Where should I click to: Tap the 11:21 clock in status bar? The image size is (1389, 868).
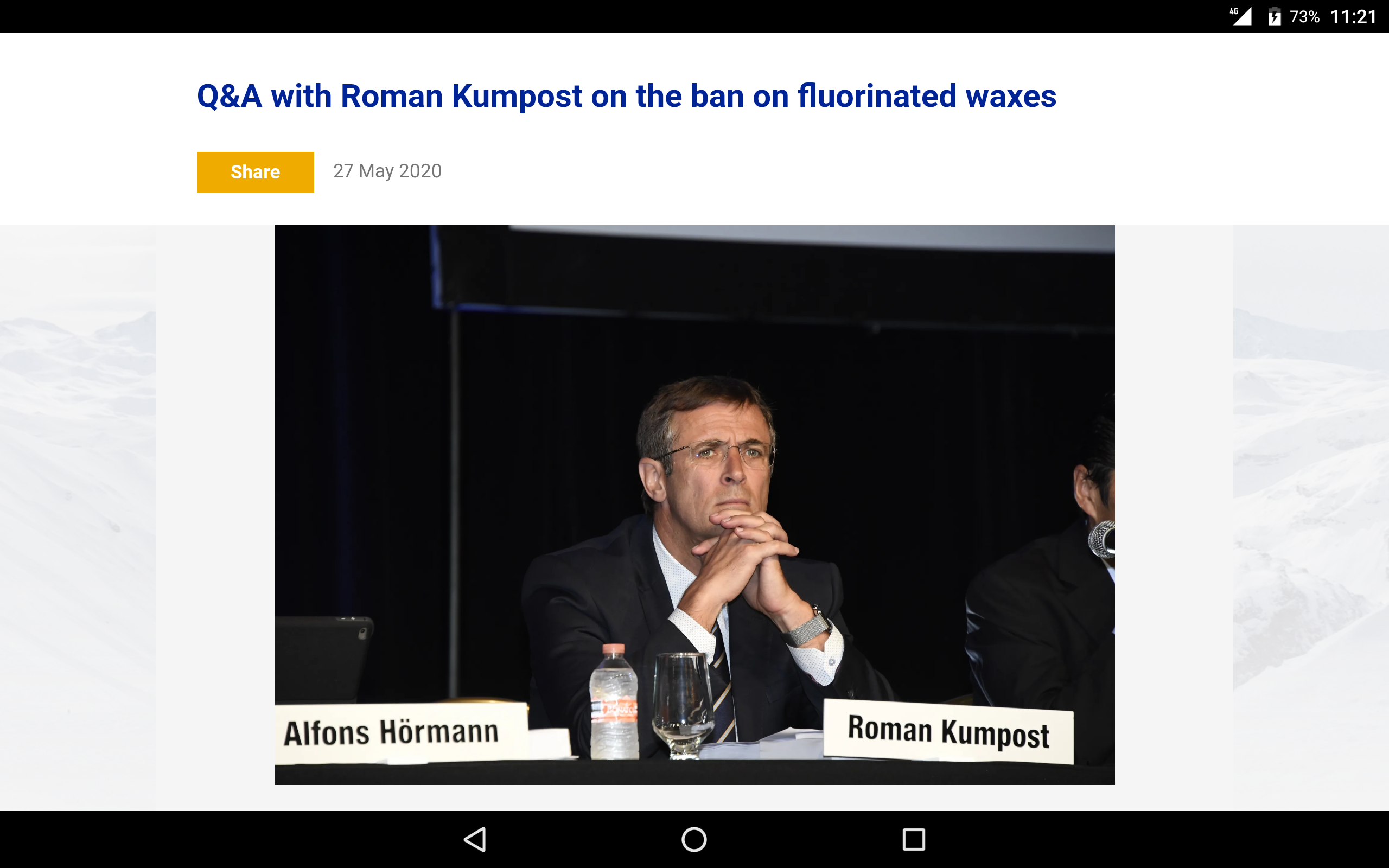click(x=1353, y=17)
